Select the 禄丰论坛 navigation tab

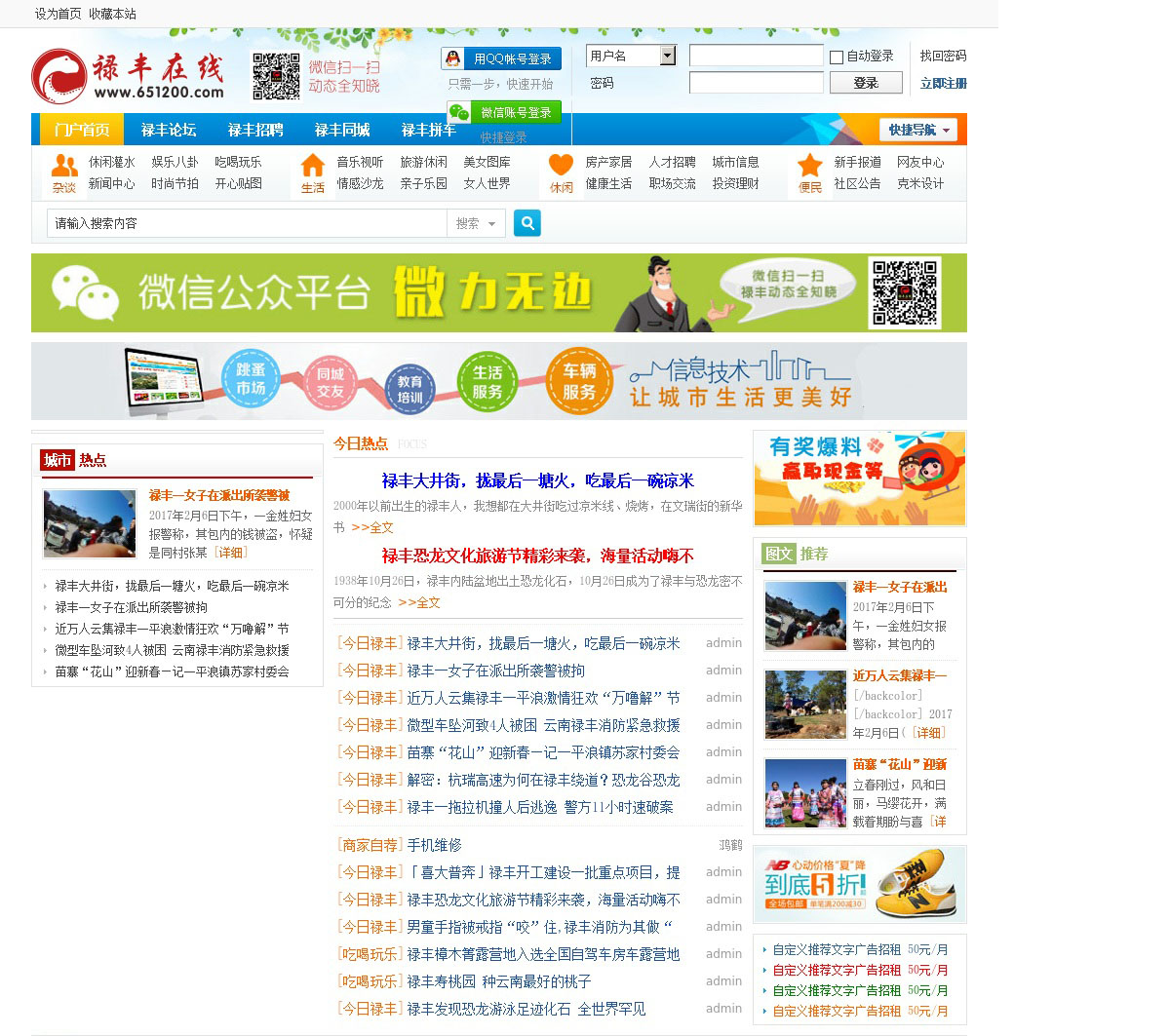click(x=169, y=130)
